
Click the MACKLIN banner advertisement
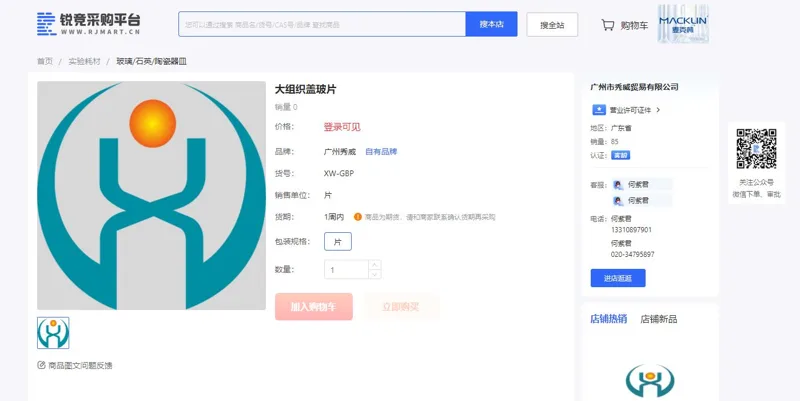[x=683, y=24]
